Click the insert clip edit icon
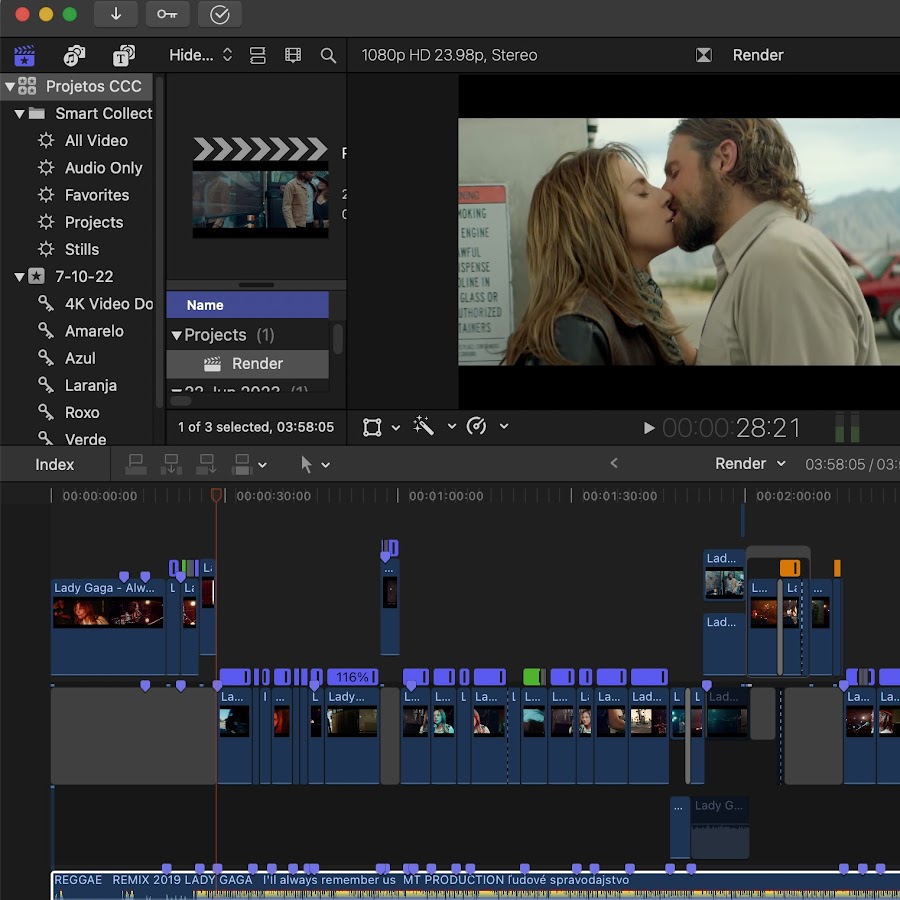Image resolution: width=900 pixels, height=900 pixels. [x=171, y=464]
